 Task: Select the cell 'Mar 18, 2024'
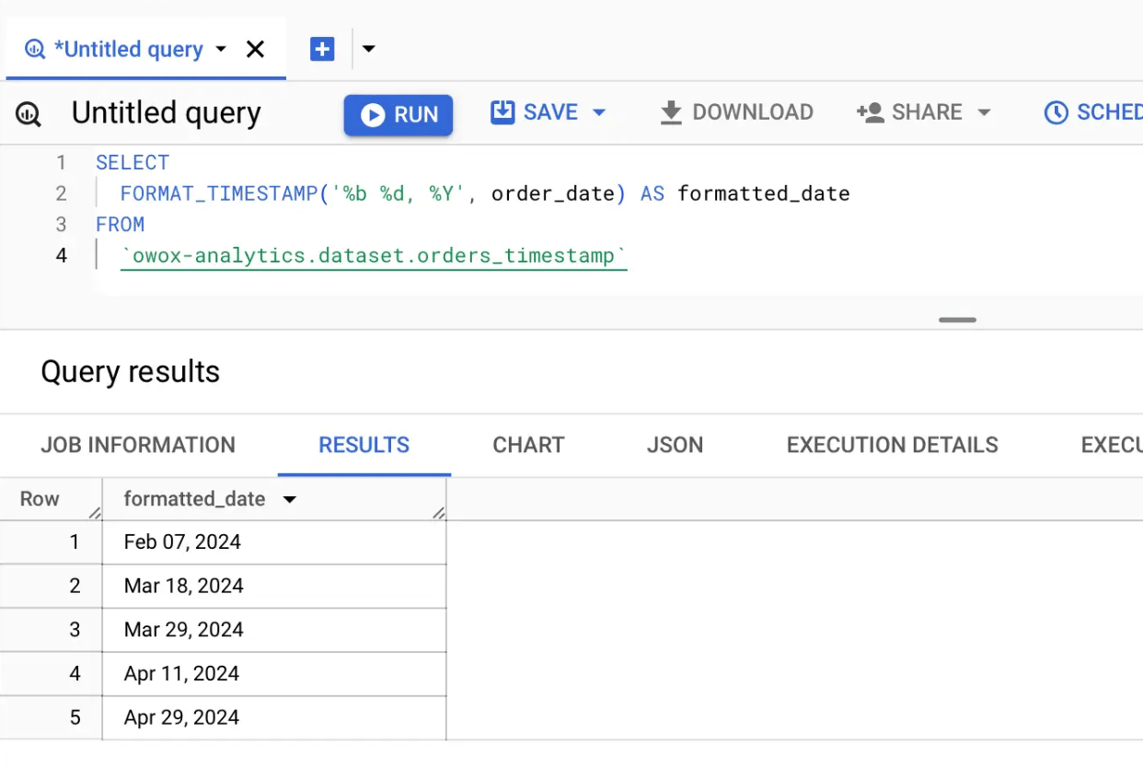click(274, 586)
